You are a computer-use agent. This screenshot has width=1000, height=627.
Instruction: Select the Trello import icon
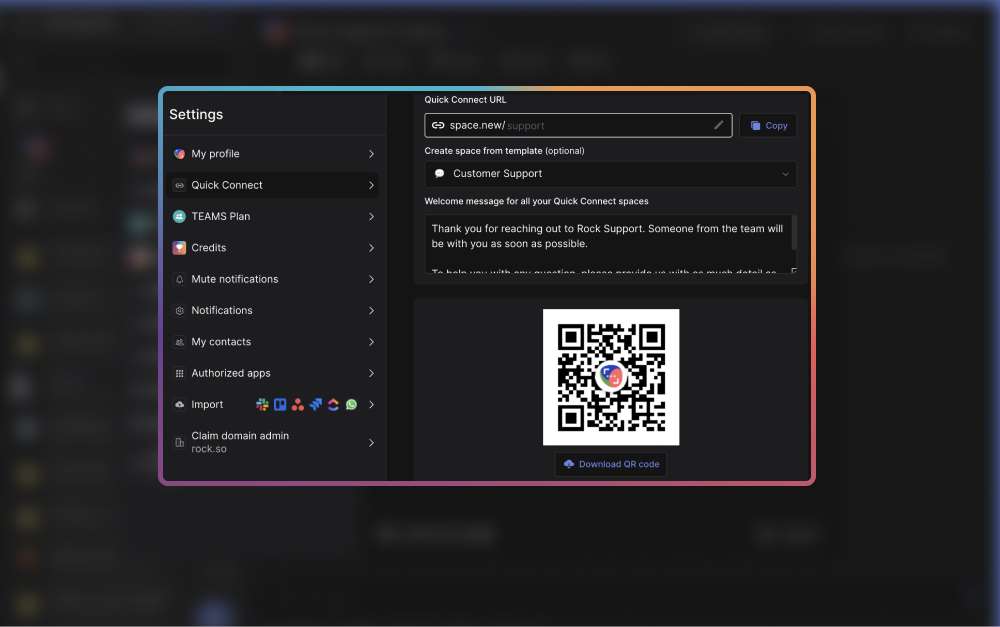pos(280,404)
